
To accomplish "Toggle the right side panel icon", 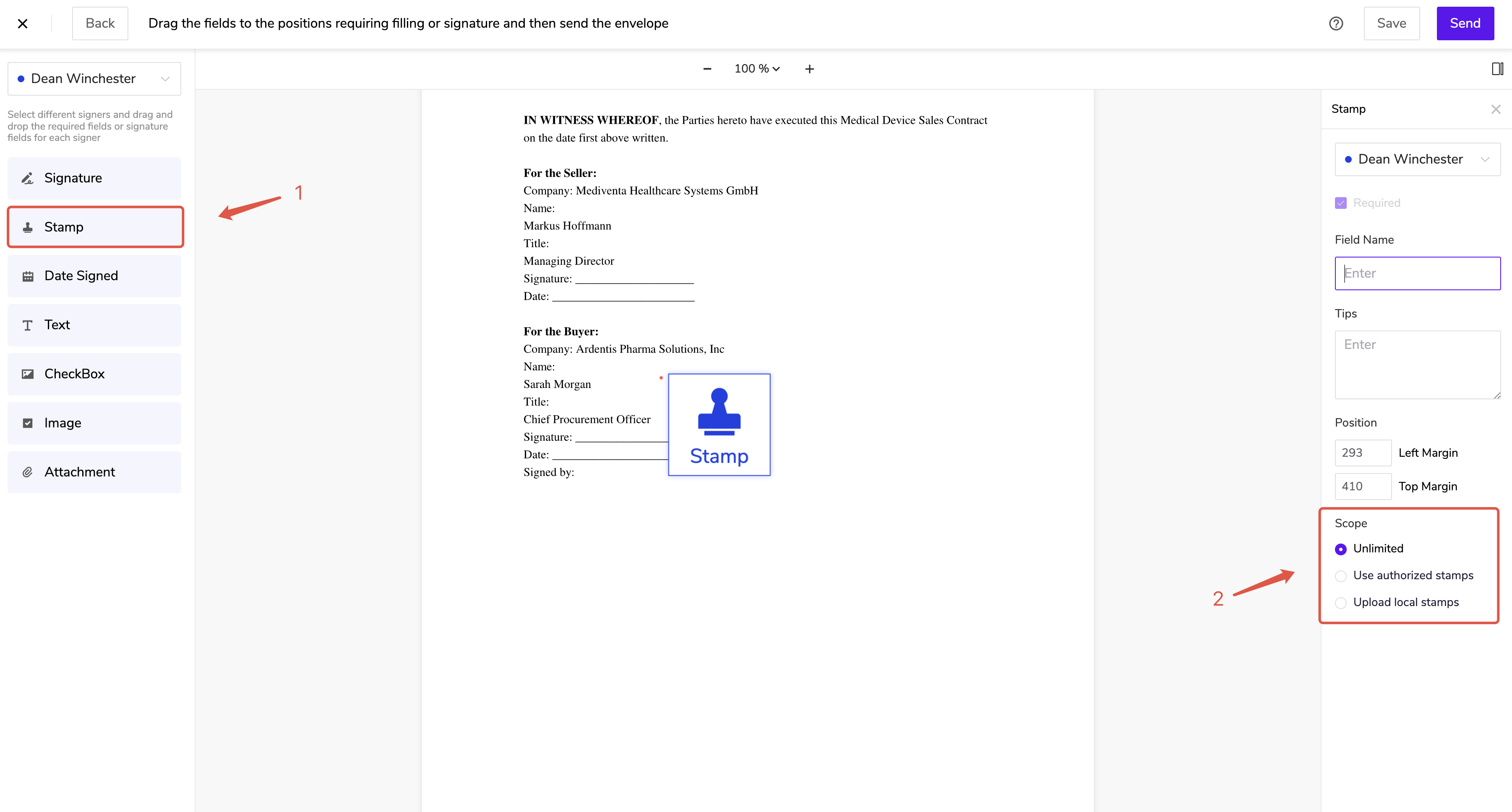I will [1497, 69].
